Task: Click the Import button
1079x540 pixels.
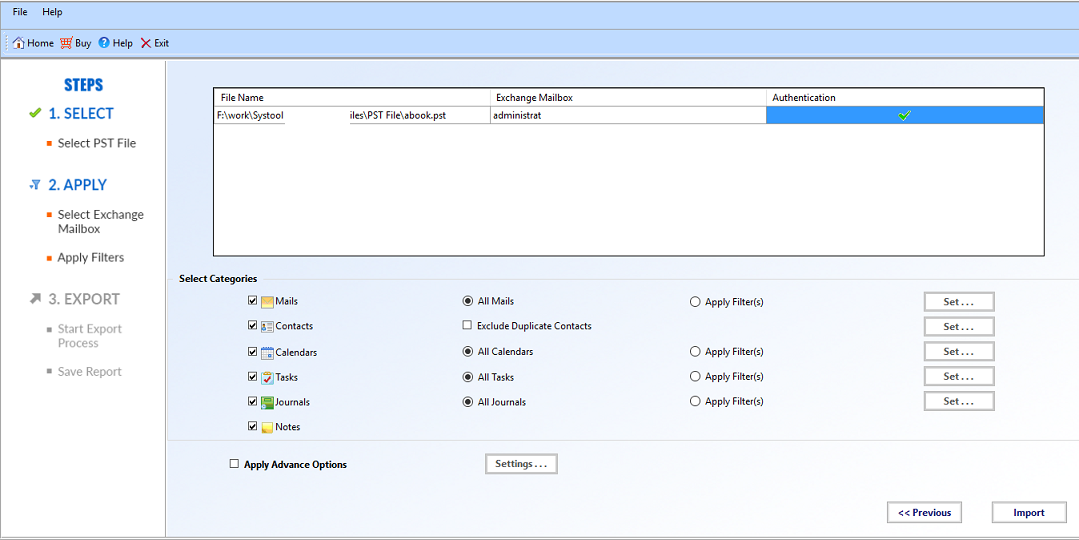Action: click(1029, 512)
